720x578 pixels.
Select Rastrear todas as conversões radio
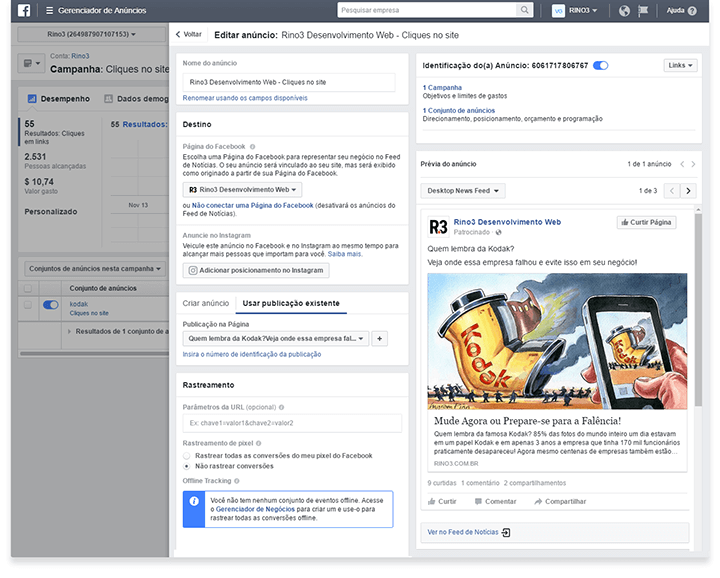pos(186,456)
